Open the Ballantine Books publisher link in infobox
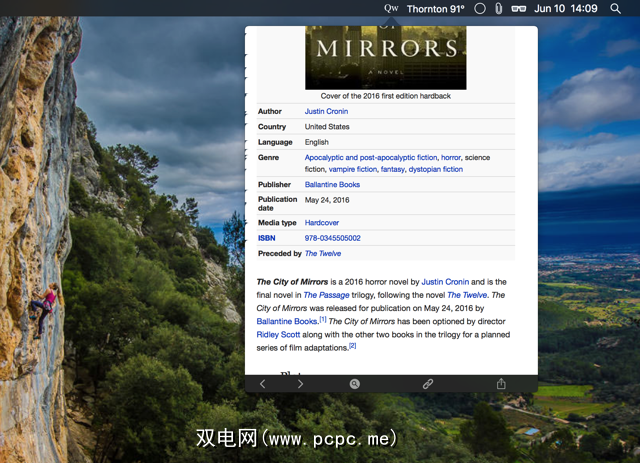The image size is (640, 463). pyautogui.click(x=332, y=185)
